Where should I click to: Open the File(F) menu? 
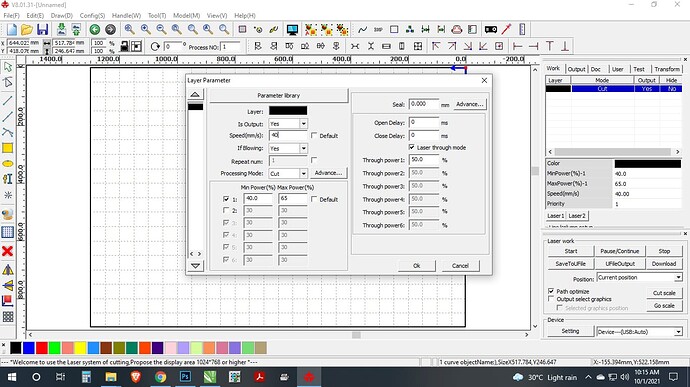pos(11,15)
